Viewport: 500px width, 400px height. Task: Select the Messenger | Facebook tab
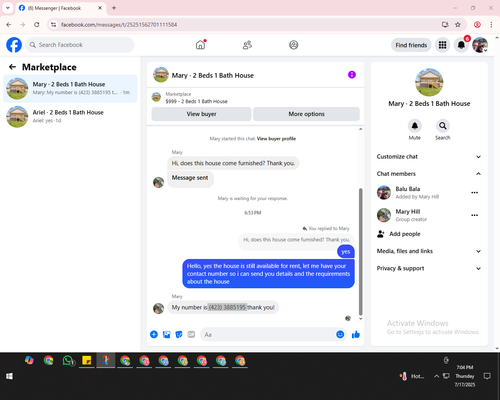click(x=61, y=8)
